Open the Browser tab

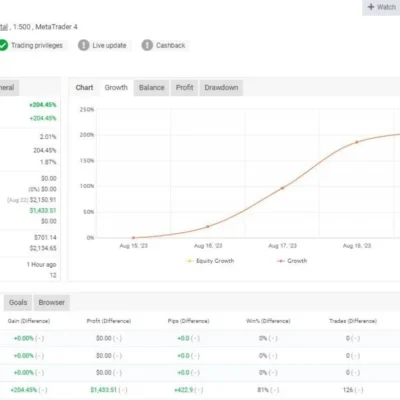52,302
